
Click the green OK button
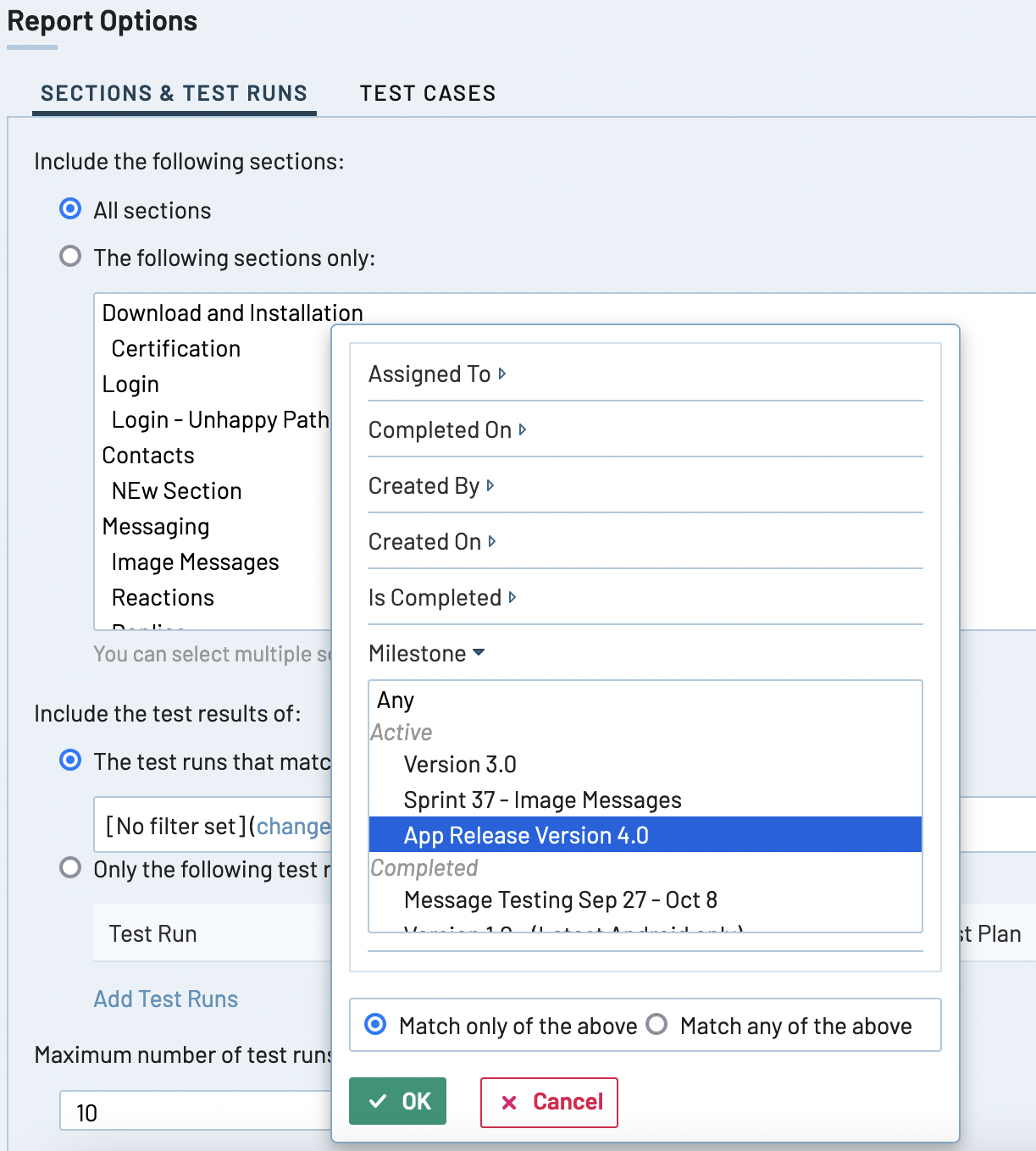pyautogui.click(x=397, y=1101)
